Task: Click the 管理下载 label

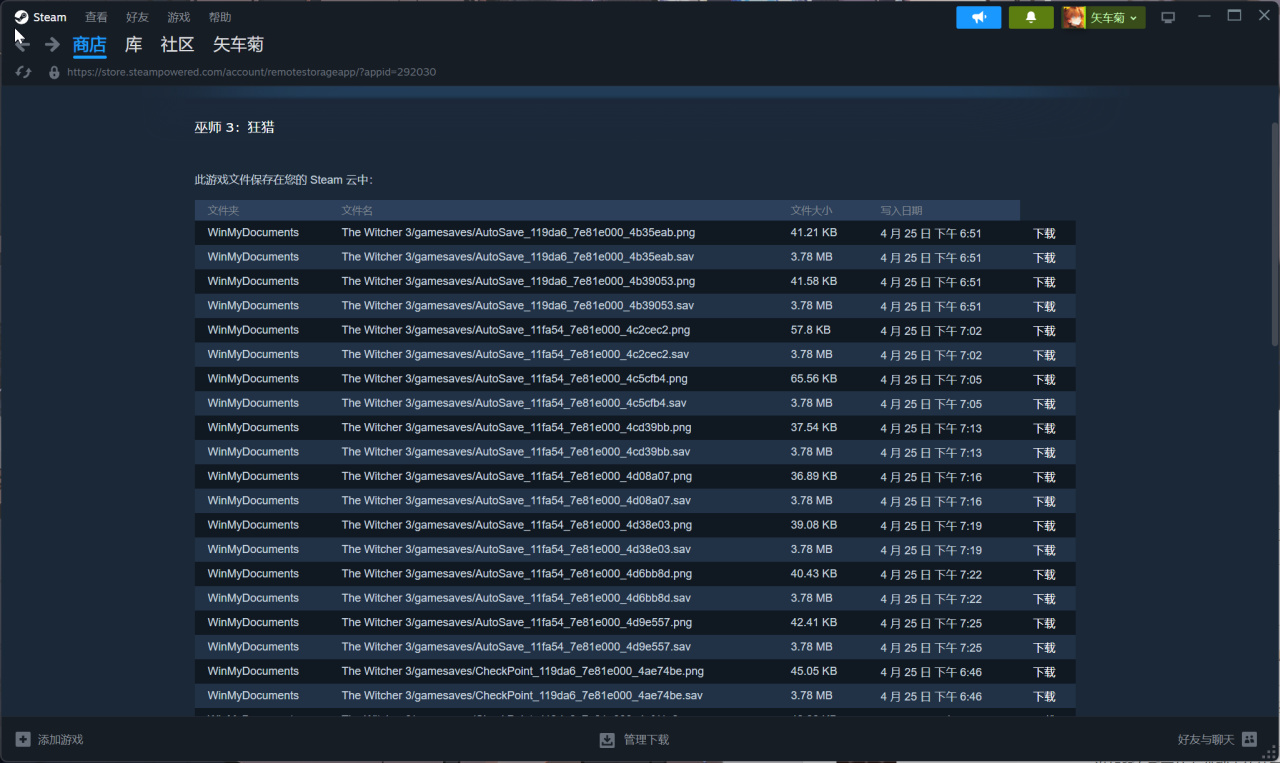Action: pos(646,740)
